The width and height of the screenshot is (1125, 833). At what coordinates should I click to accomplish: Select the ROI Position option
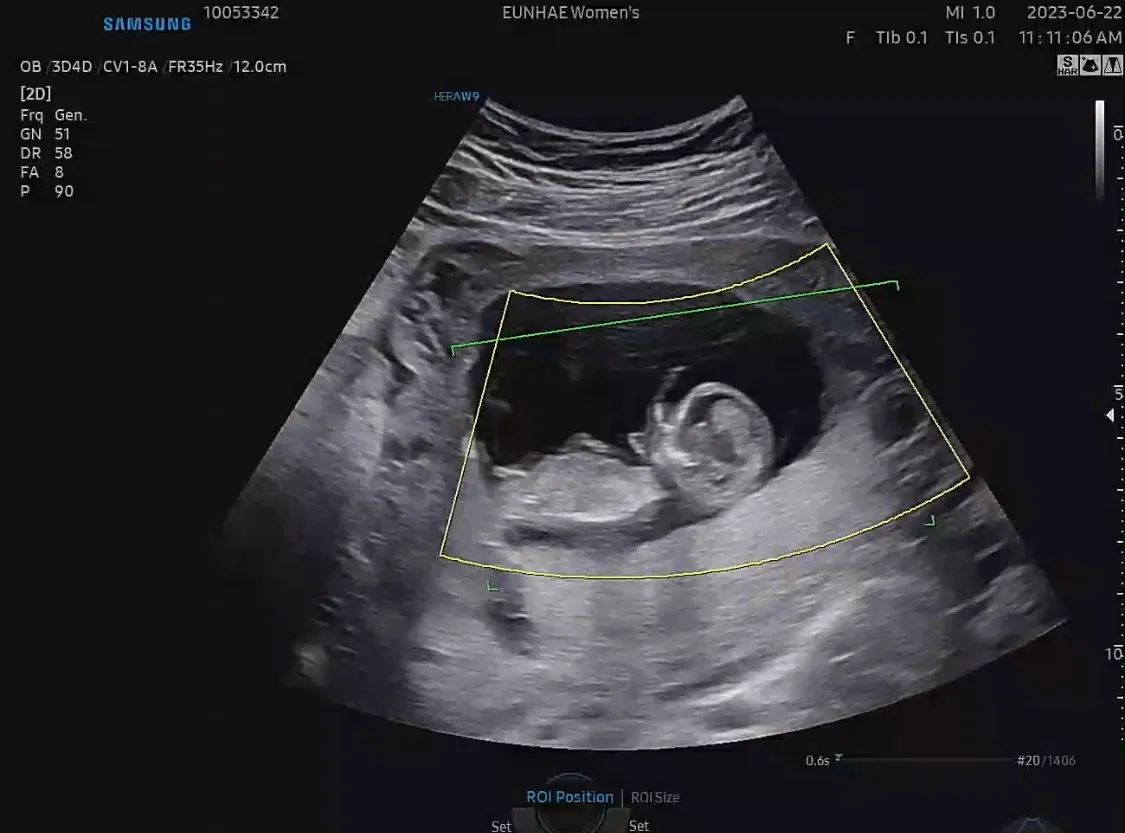(x=570, y=797)
